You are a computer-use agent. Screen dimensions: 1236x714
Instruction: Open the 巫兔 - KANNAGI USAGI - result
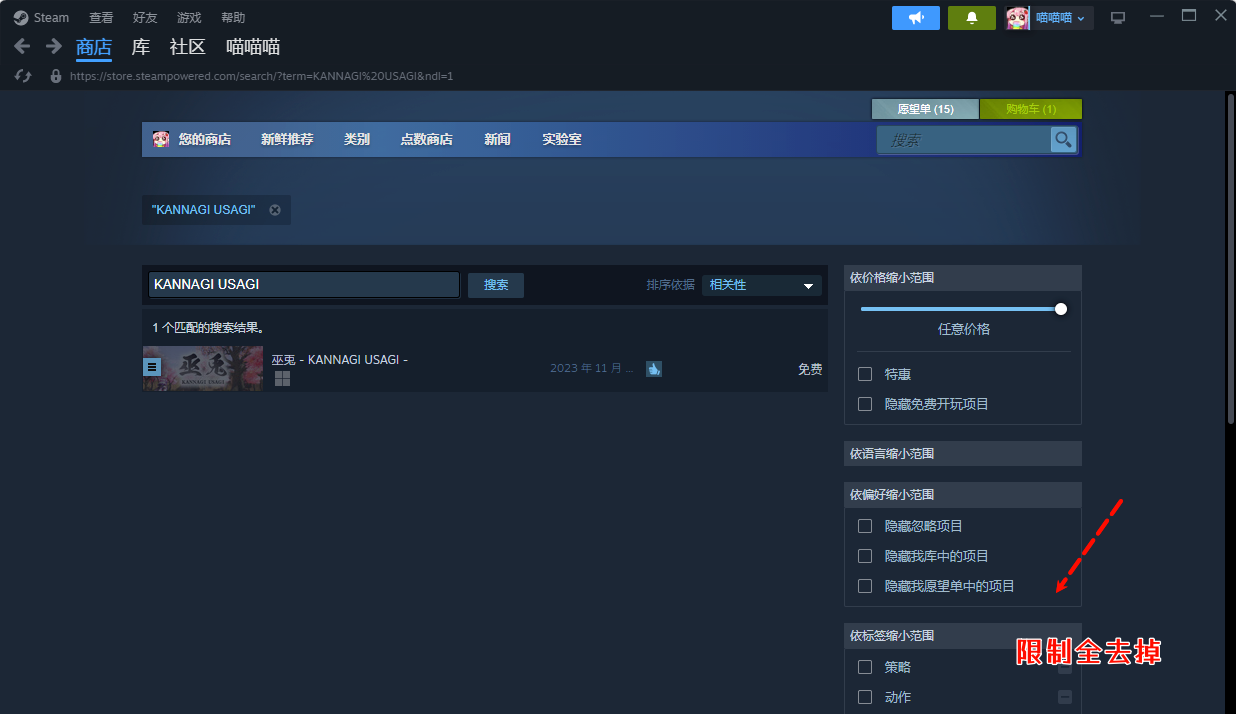tap(485, 368)
